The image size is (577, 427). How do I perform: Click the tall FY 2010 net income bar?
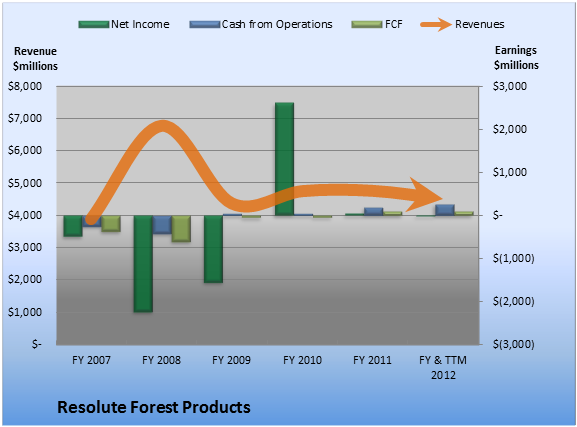tap(284, 159)
